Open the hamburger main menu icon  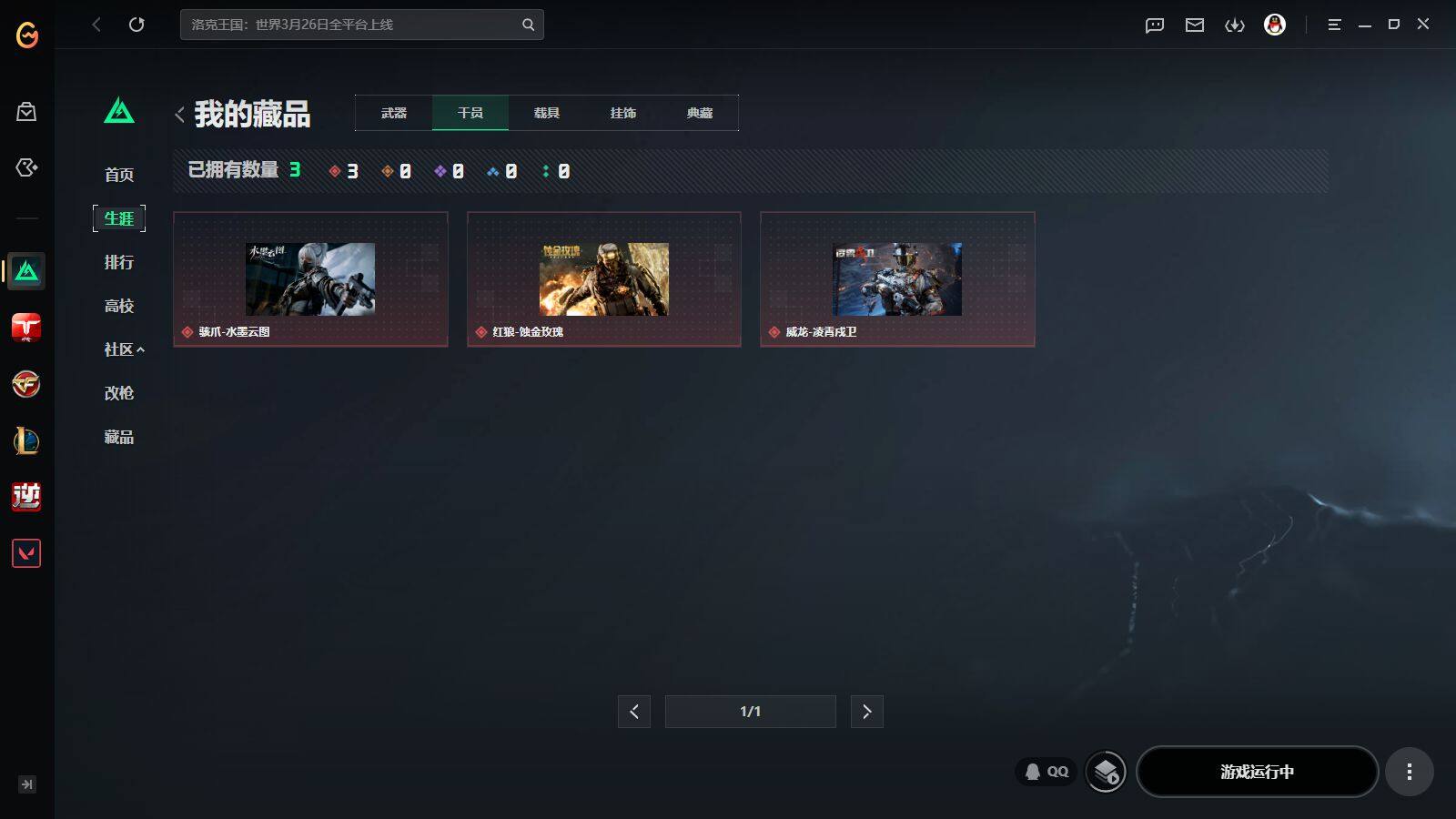click(1334, 25)
